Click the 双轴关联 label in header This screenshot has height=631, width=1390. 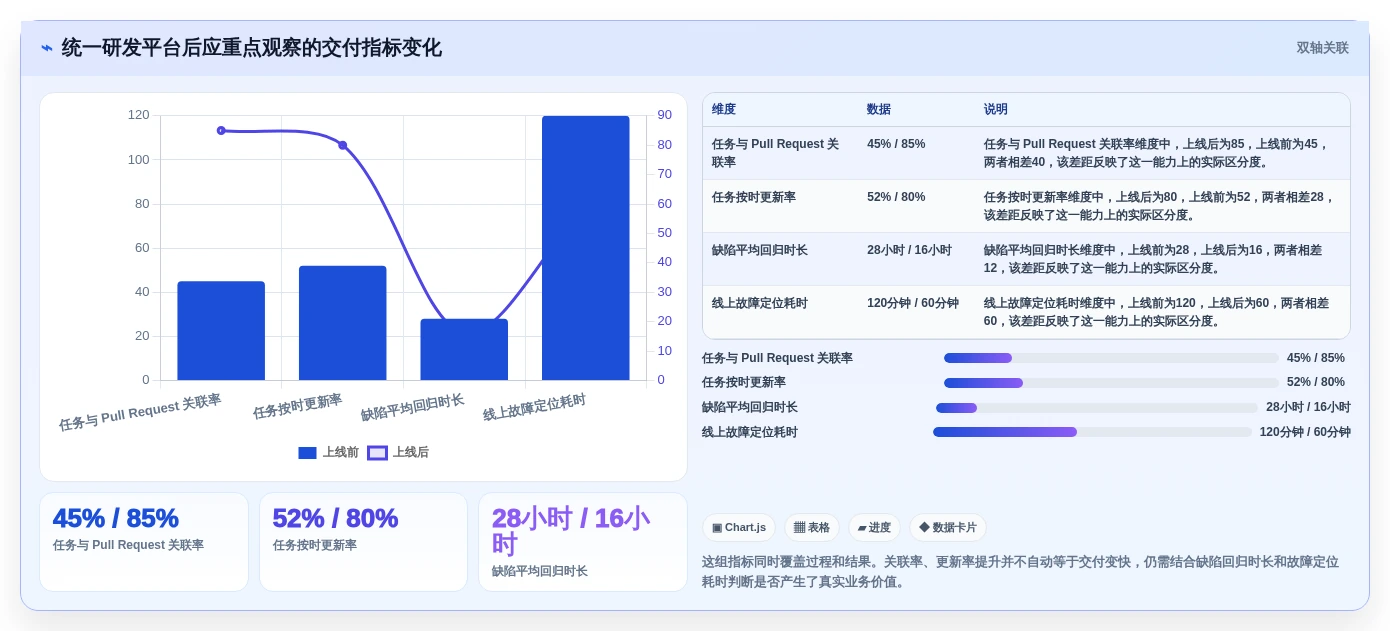coord(1322,48)
